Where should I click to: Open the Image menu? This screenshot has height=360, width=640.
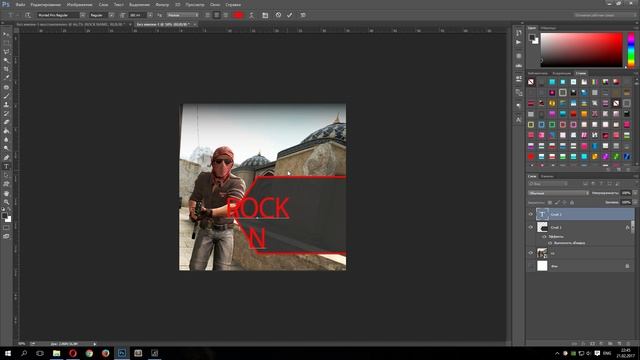pos(80,4)
